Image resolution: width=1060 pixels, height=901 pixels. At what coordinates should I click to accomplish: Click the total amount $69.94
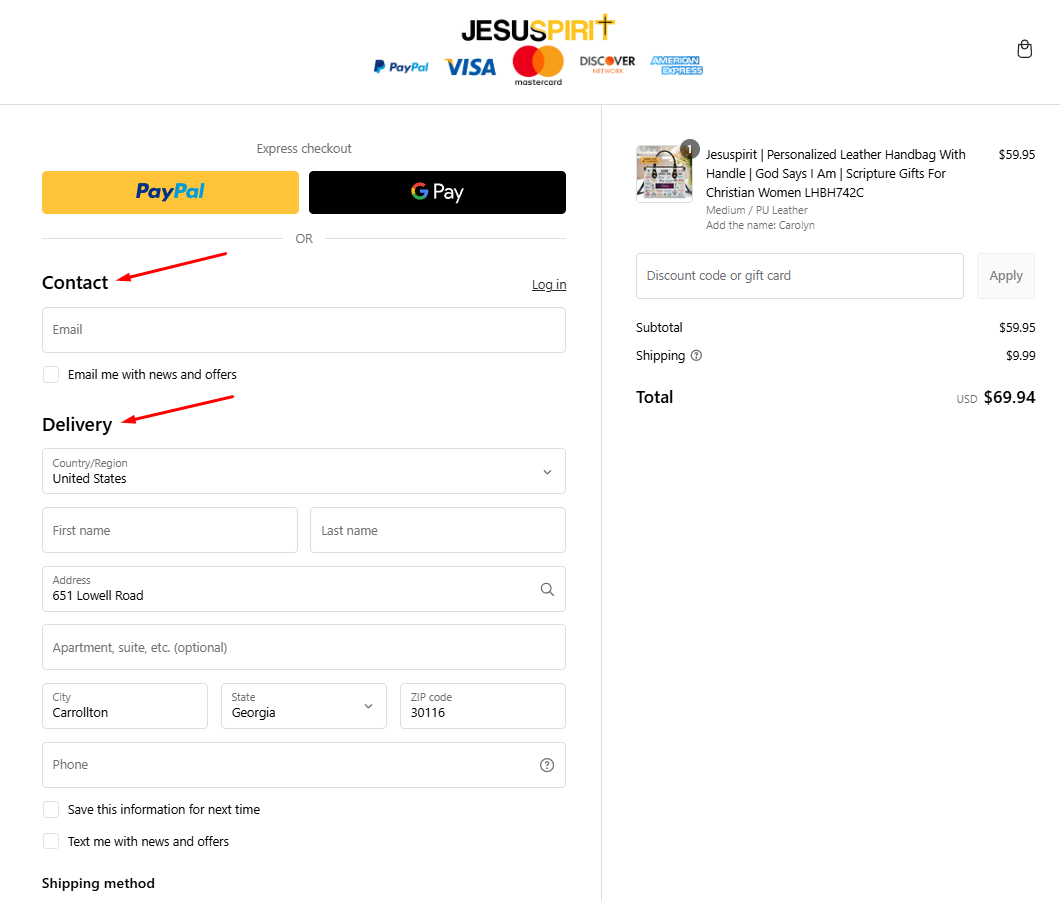pos(1009,397)
